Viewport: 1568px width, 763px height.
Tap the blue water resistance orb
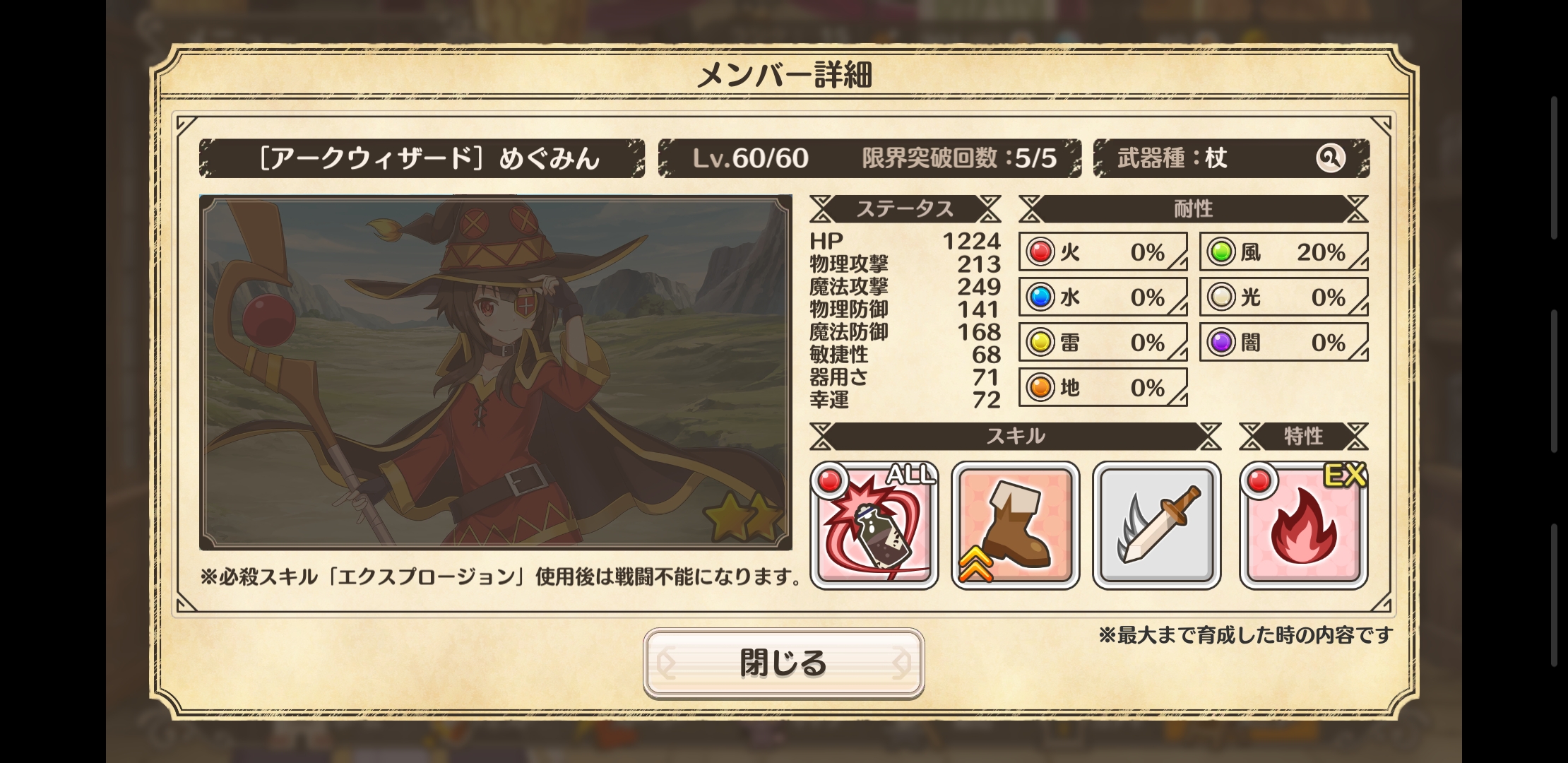(x=1040, y=297)
